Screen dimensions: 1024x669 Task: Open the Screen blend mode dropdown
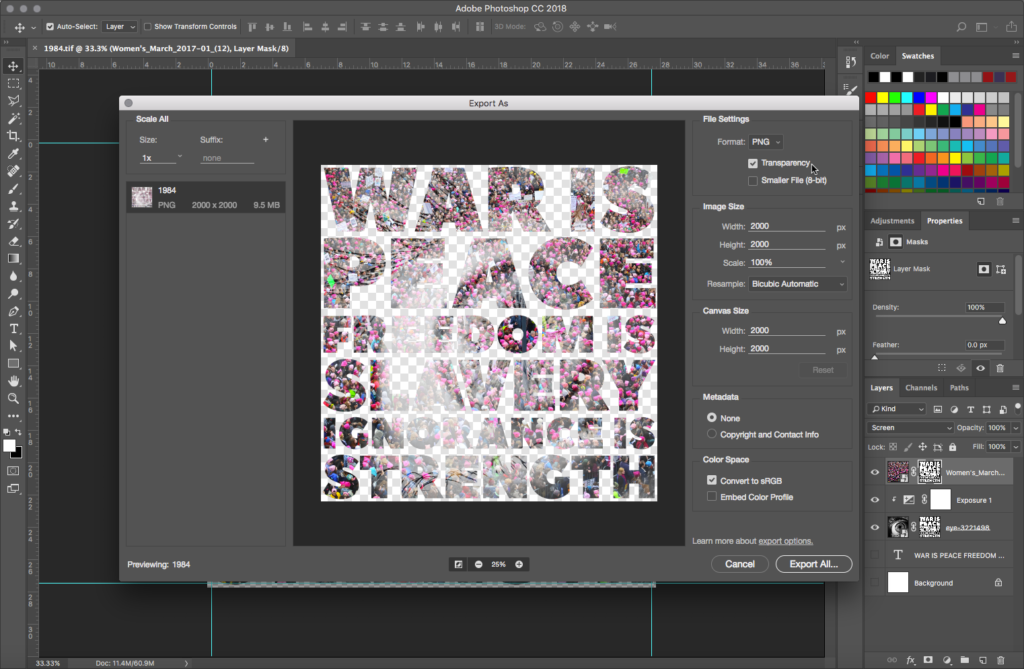point(911,428)
